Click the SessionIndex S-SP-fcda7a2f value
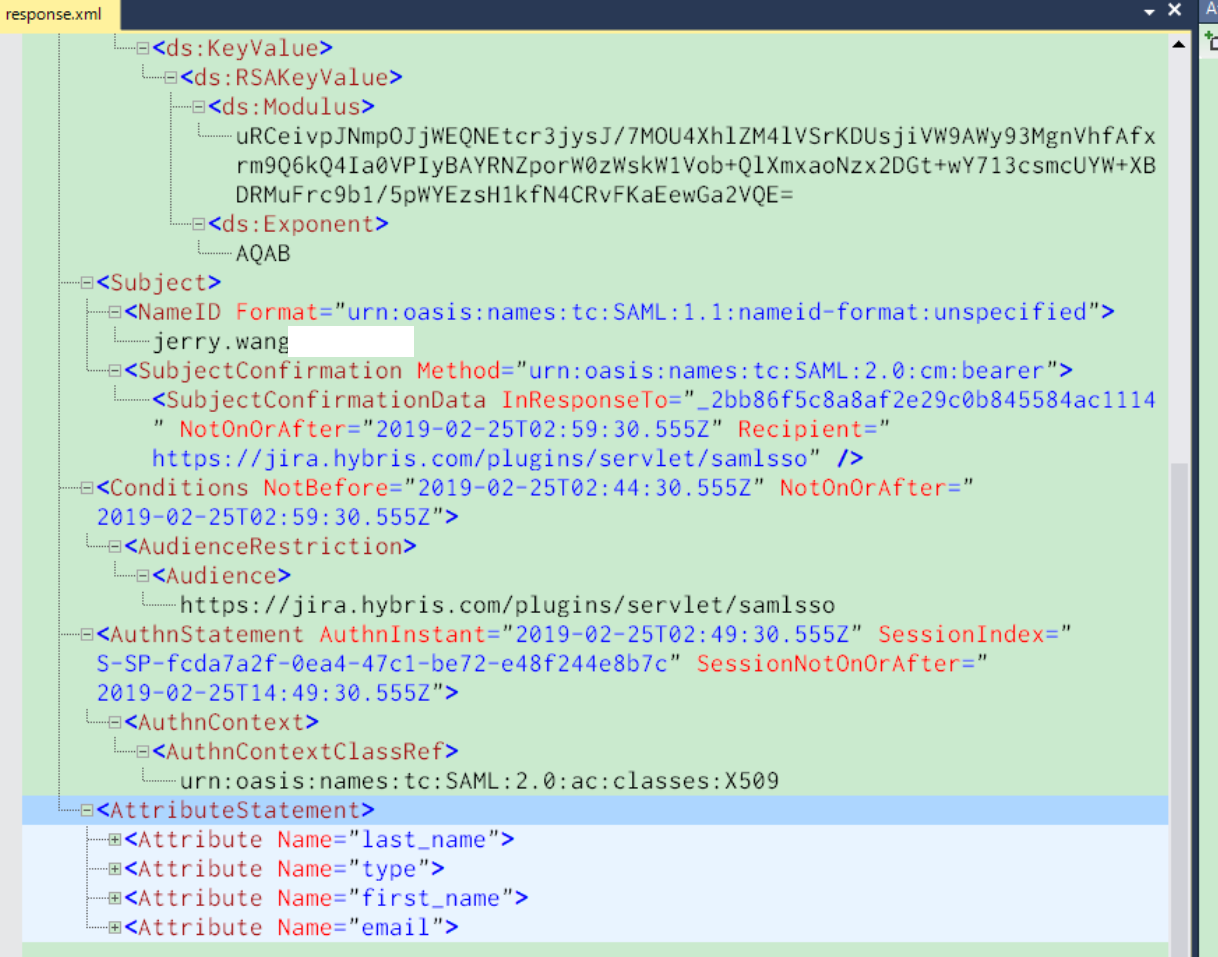 pyautogui.click(x=382, y=664)
